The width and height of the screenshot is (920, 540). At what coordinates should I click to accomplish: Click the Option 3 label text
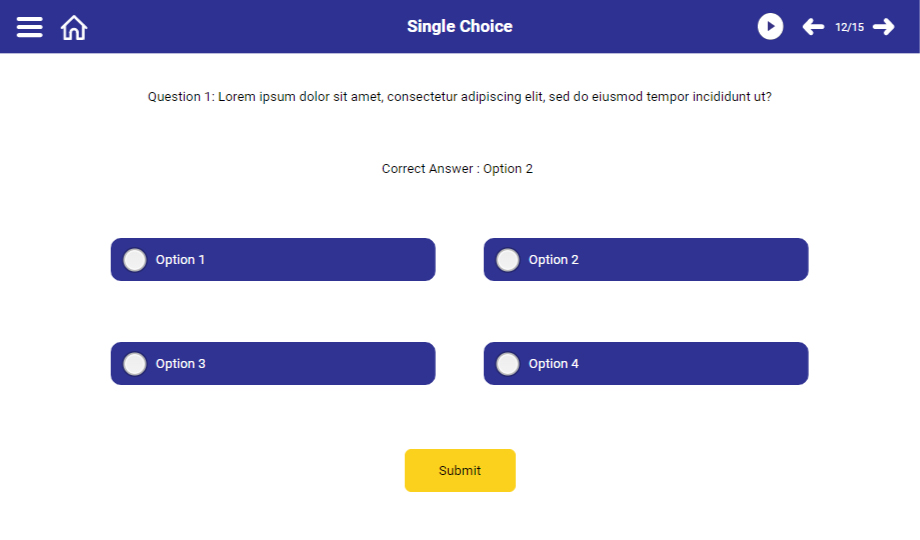point(181,364)
